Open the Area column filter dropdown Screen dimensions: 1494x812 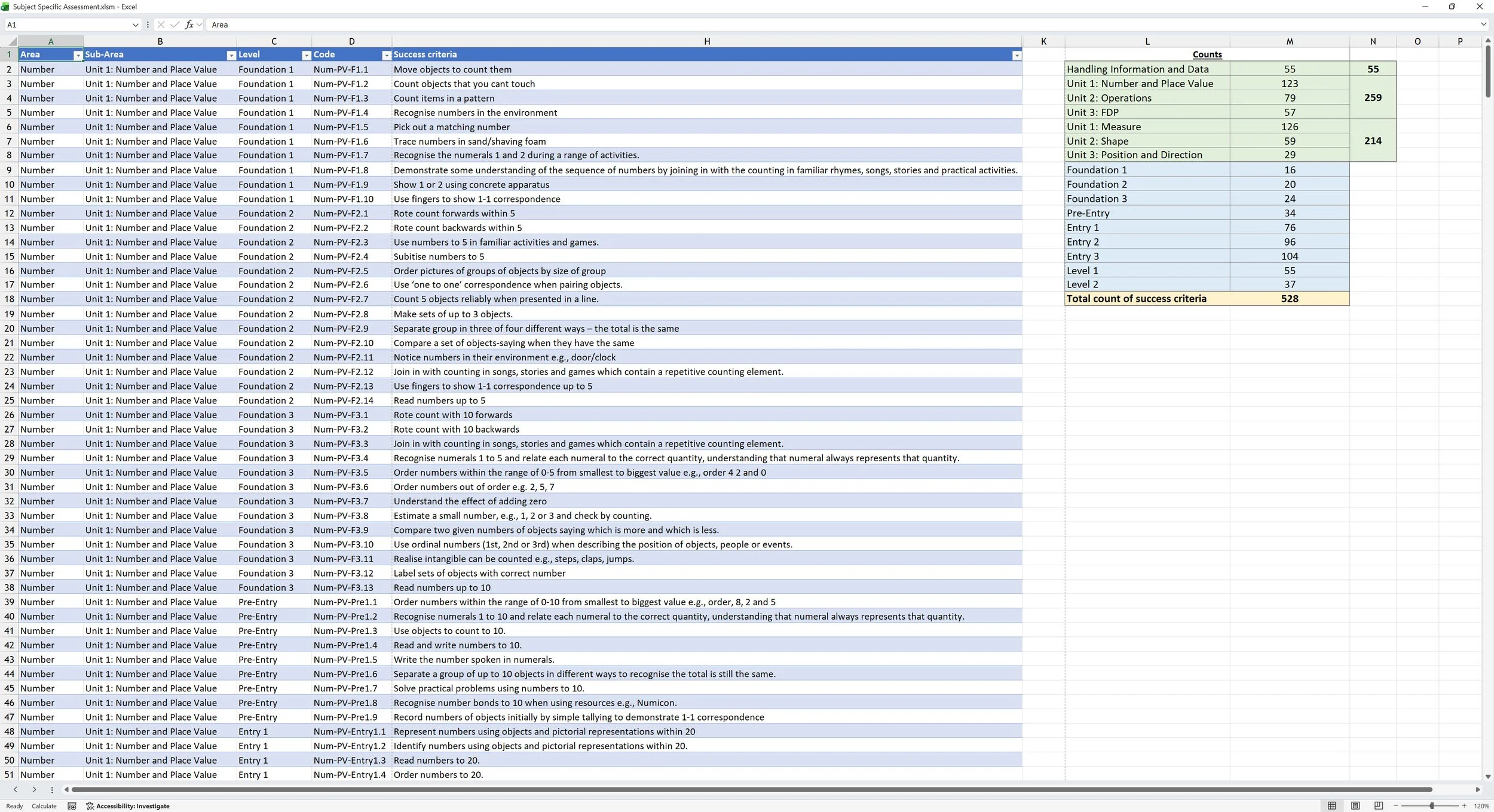pyautogui.click(x=78, y=55)
